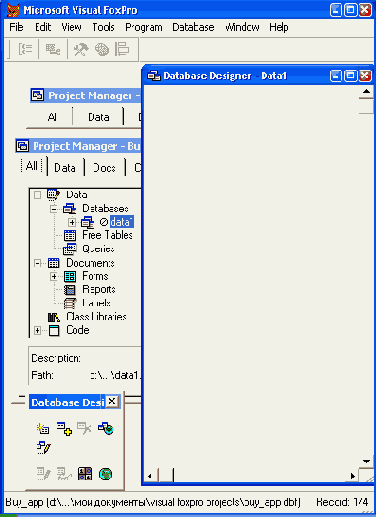Click the grayed Remove Table icon
The image size is (376, 517).
coord(84,429)
